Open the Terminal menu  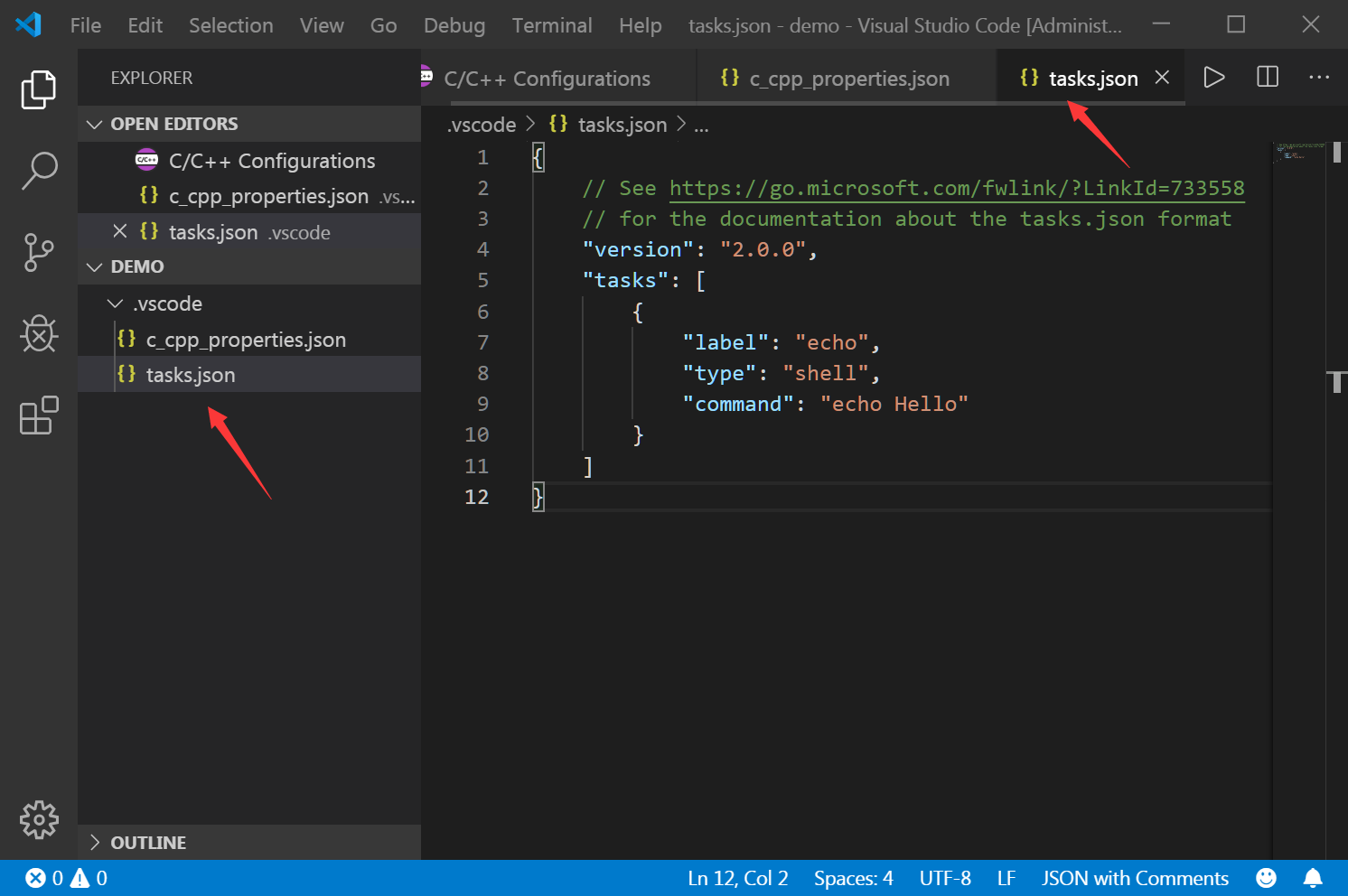(x=552, y=25)
